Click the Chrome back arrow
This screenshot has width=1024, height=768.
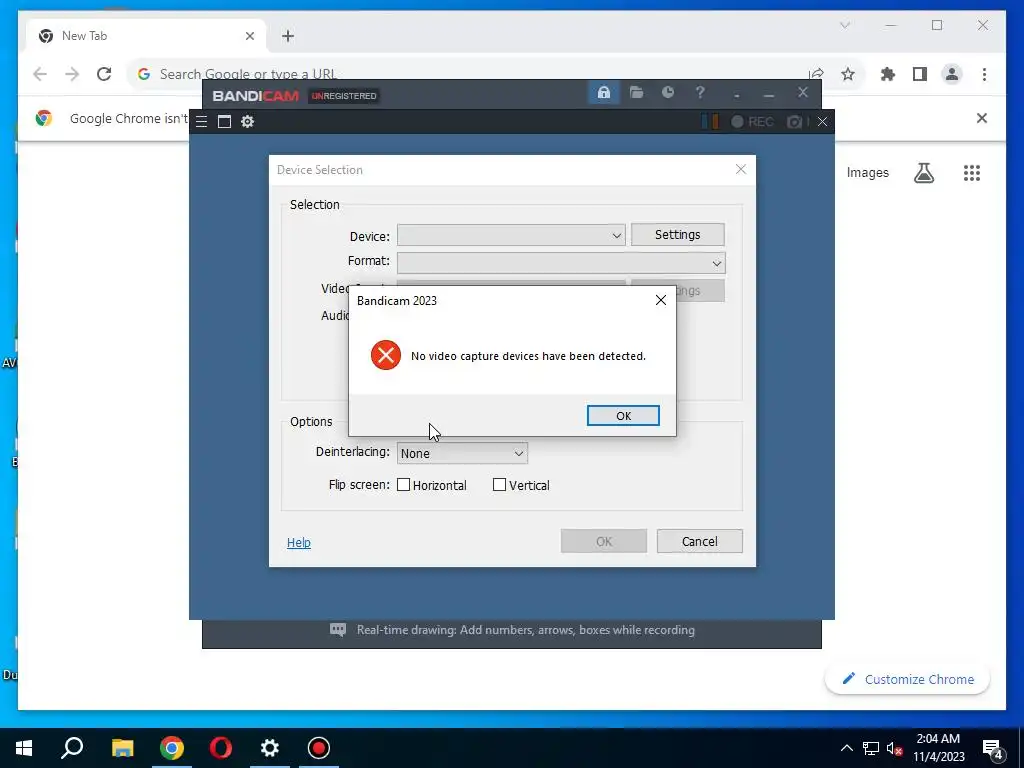(x=40, y=74)
